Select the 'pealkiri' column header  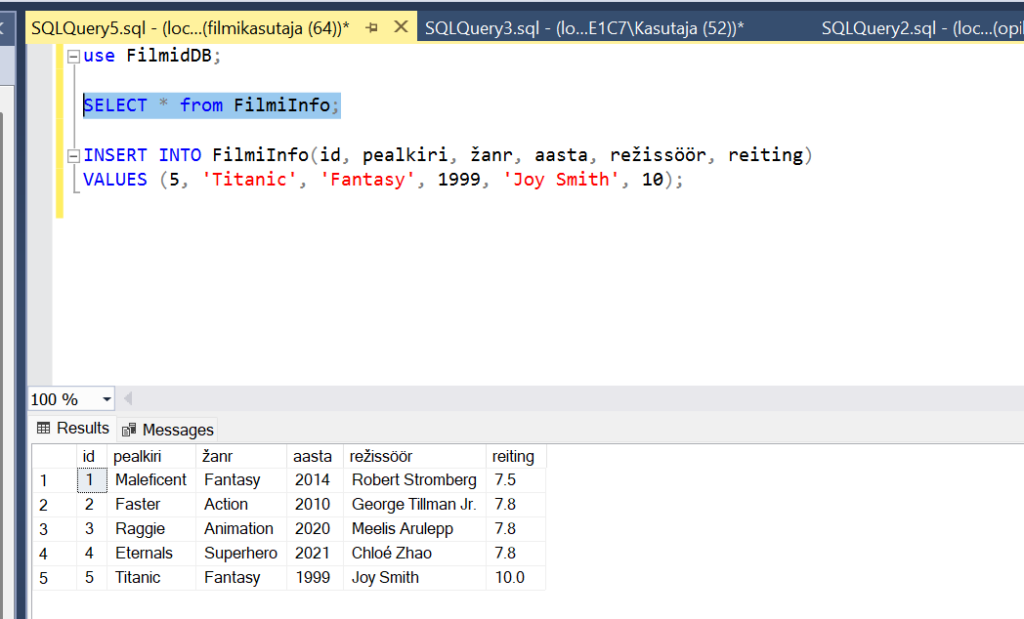tap(151, 456)
